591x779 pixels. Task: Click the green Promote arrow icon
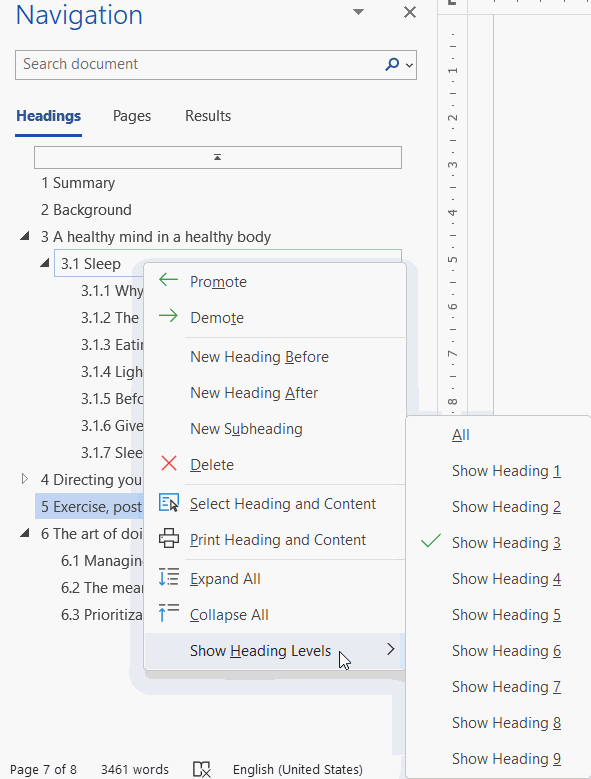click(168, 280)
